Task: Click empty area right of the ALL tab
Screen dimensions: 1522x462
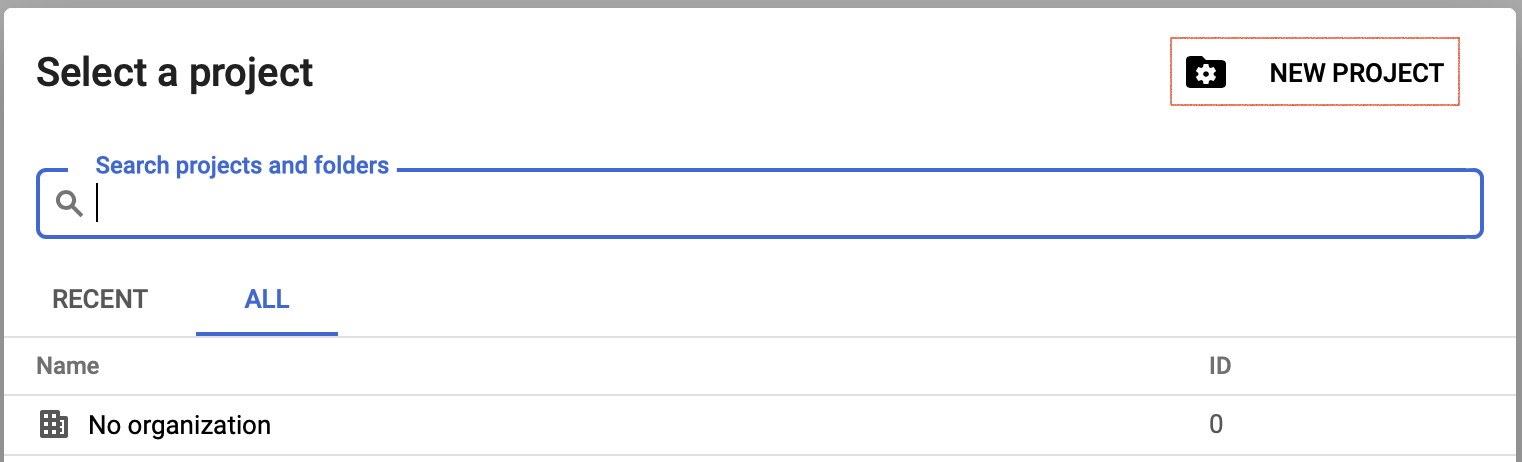Action: coord(800,299)
